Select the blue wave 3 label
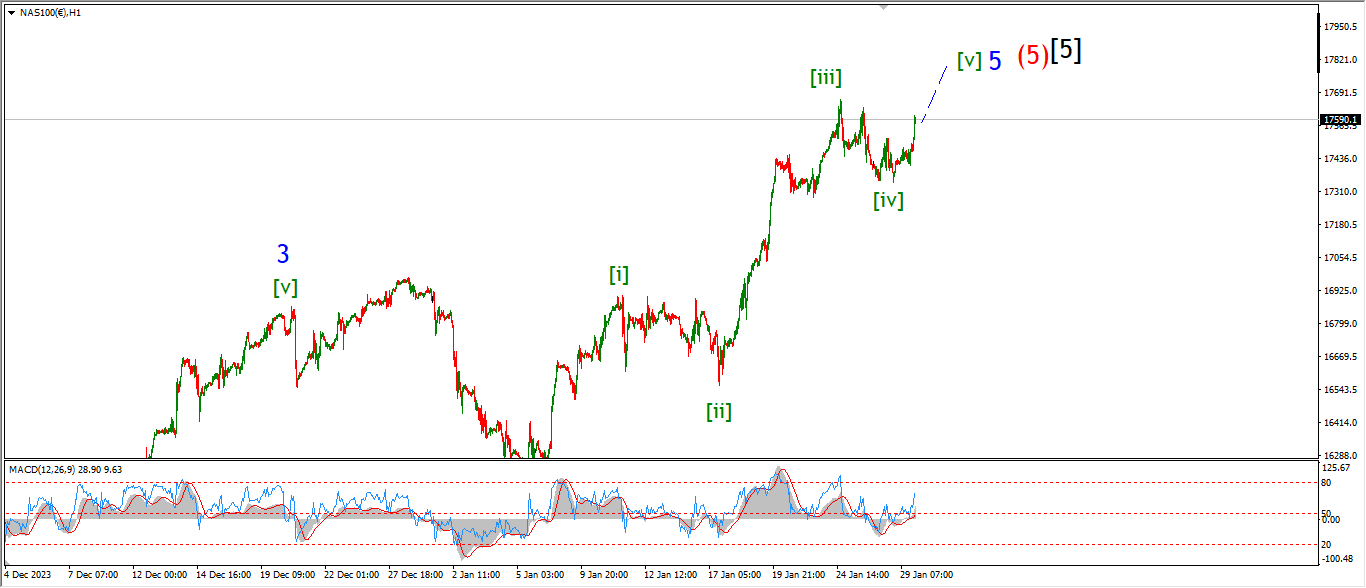 click(x=283, y=254)
